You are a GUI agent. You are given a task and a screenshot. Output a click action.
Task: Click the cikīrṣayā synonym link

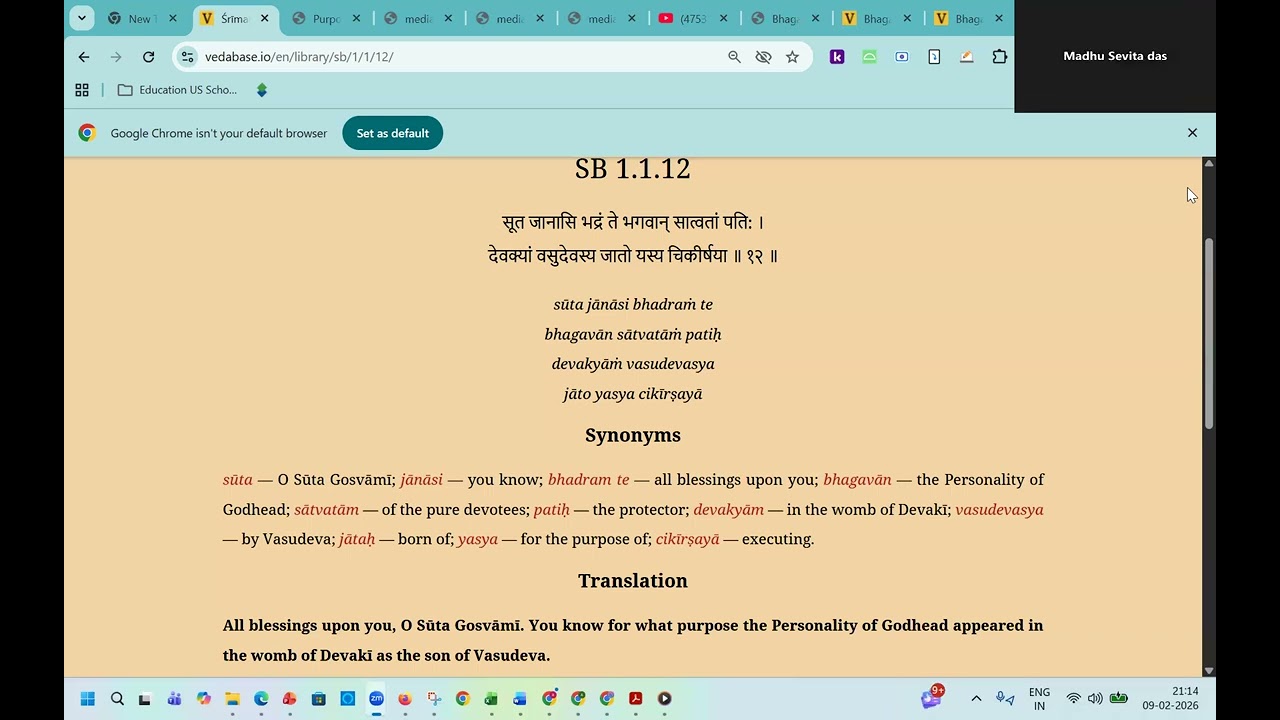coord(687,539)
